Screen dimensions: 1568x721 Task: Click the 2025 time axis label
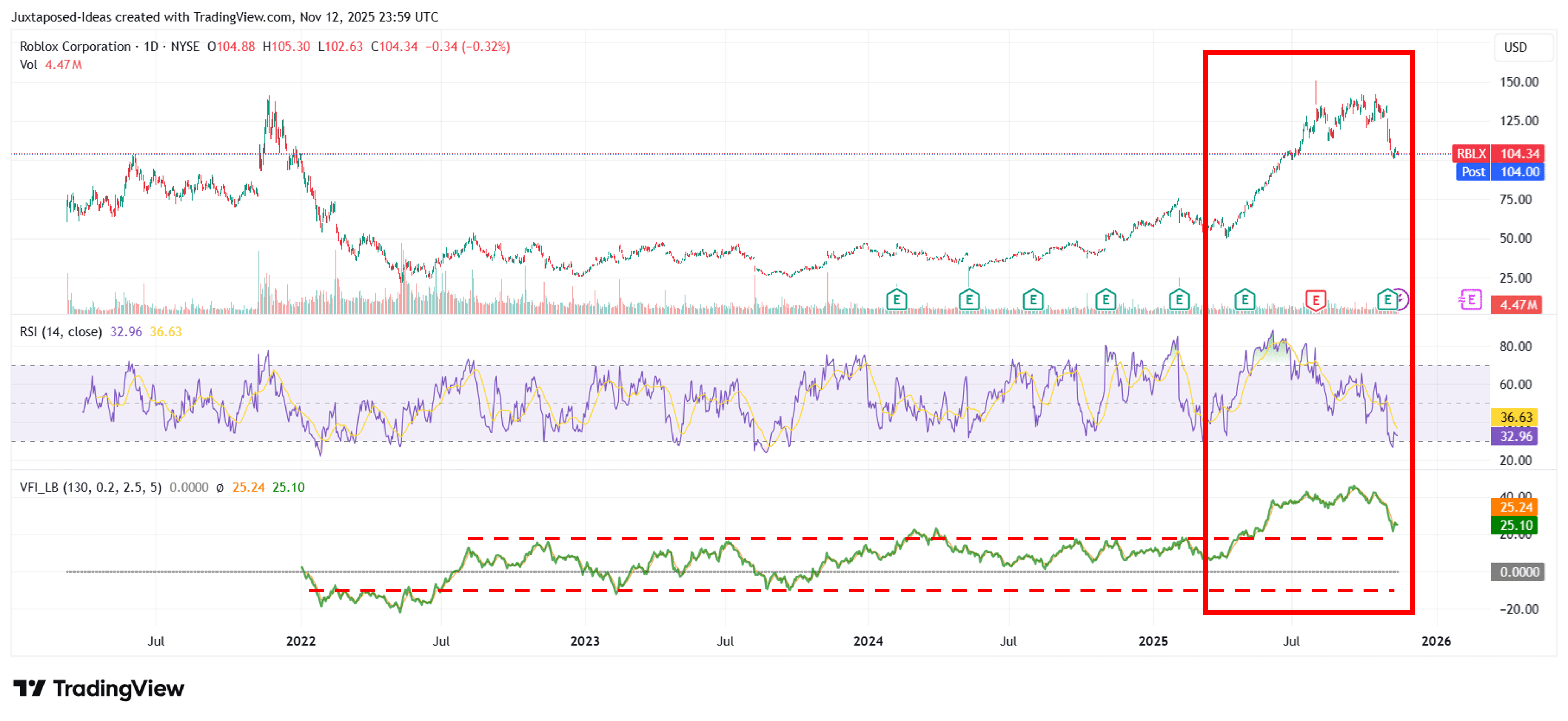1153,641
